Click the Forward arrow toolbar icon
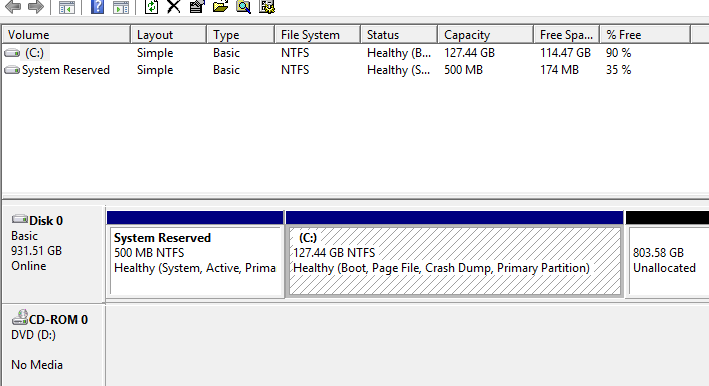The image size is (709, 386). [36, 7]
